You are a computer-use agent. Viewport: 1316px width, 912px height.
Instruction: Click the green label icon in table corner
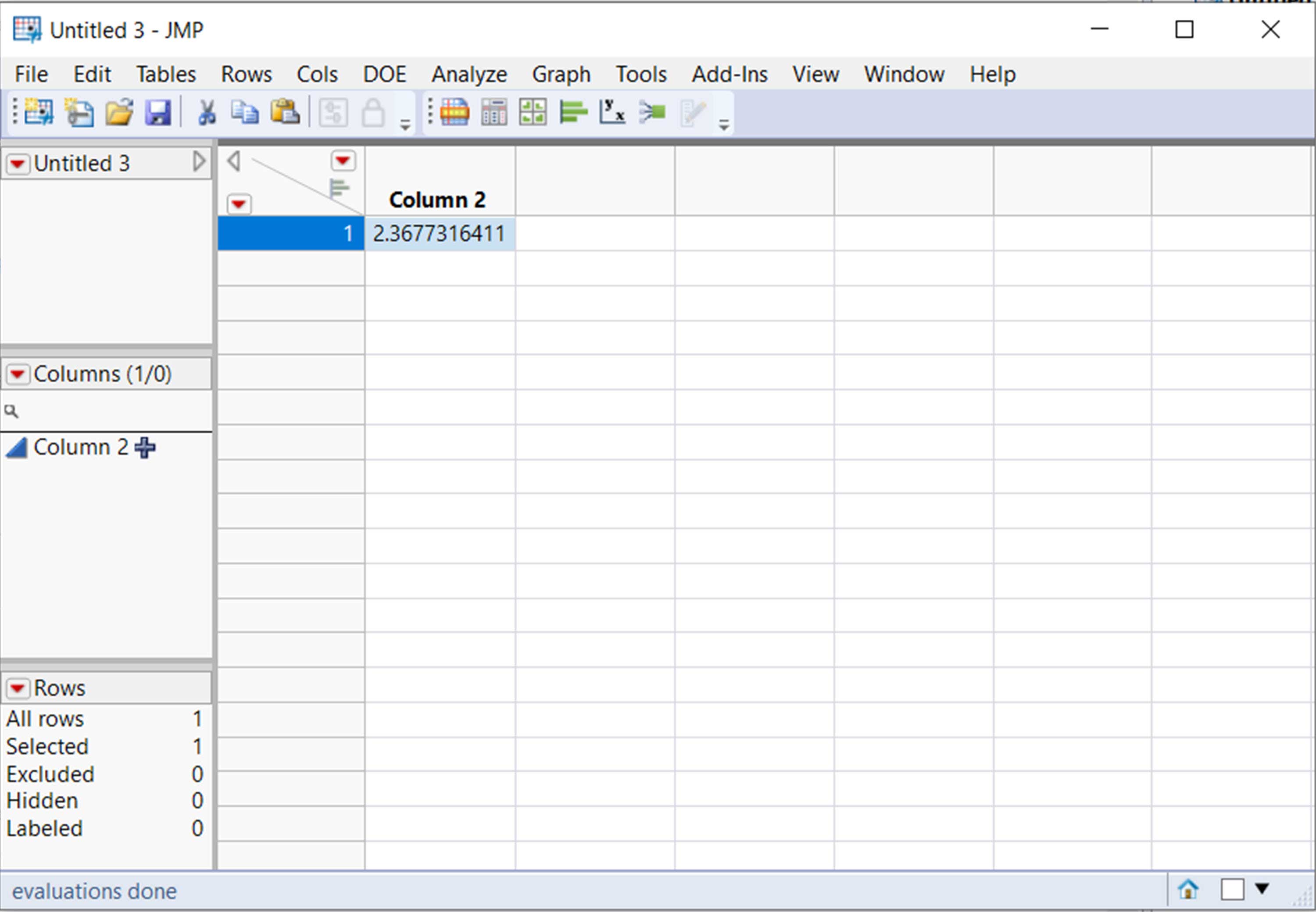coord(339,188)
